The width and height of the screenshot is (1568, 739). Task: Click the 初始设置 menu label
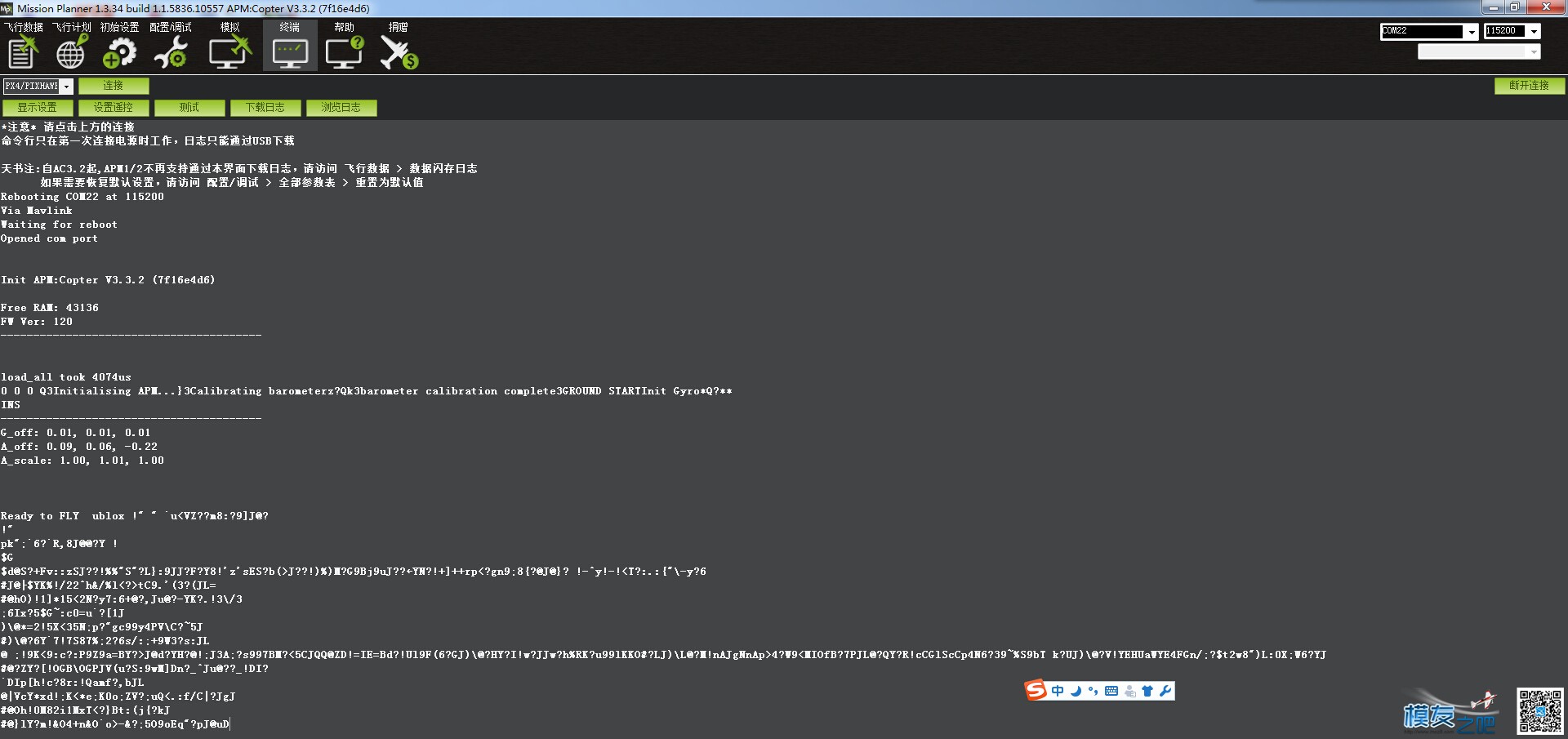click(120, 28)
